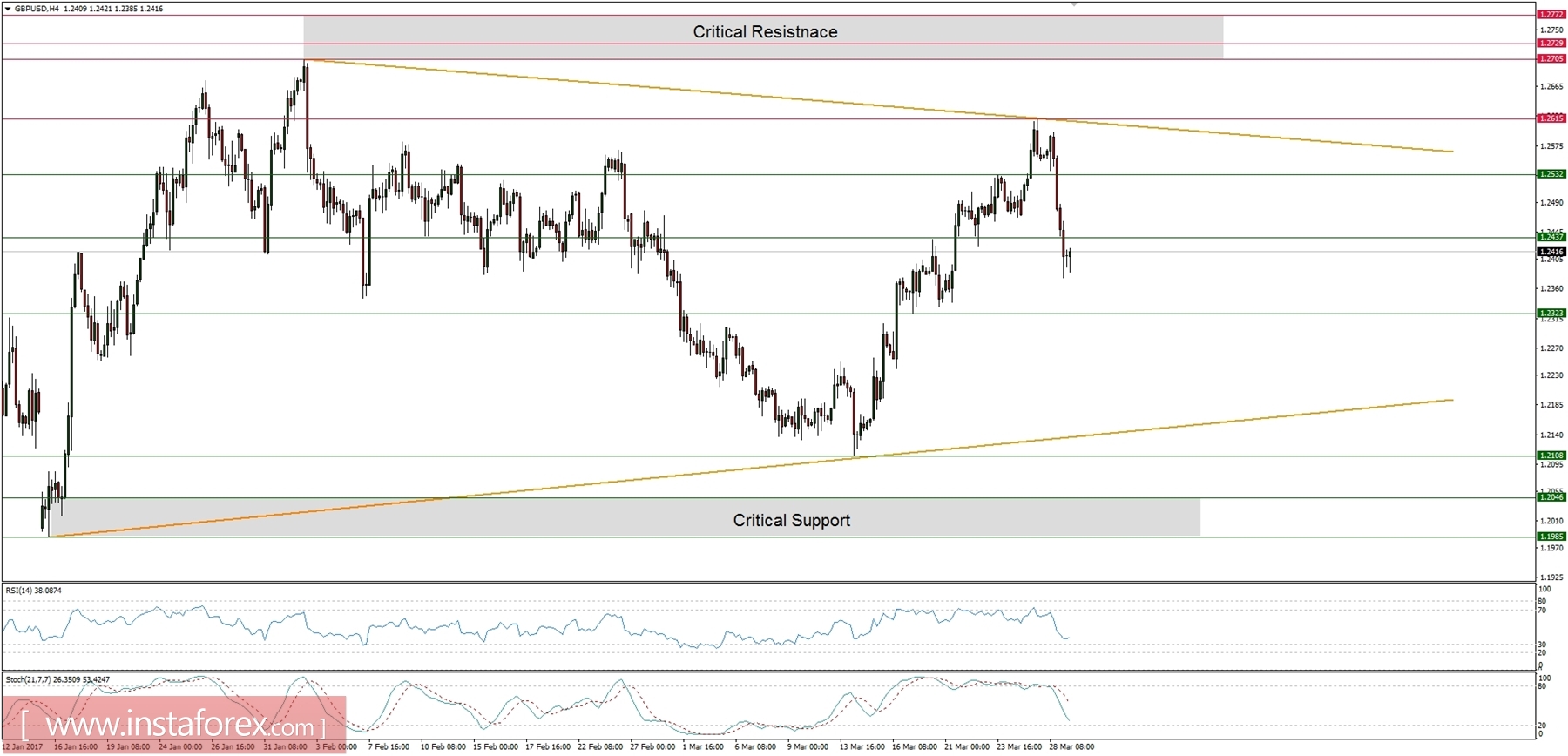Click the 23 Mar 16:00 date label
The height and width of the screenshot is (756, 1568).
tap(1019, 747)
